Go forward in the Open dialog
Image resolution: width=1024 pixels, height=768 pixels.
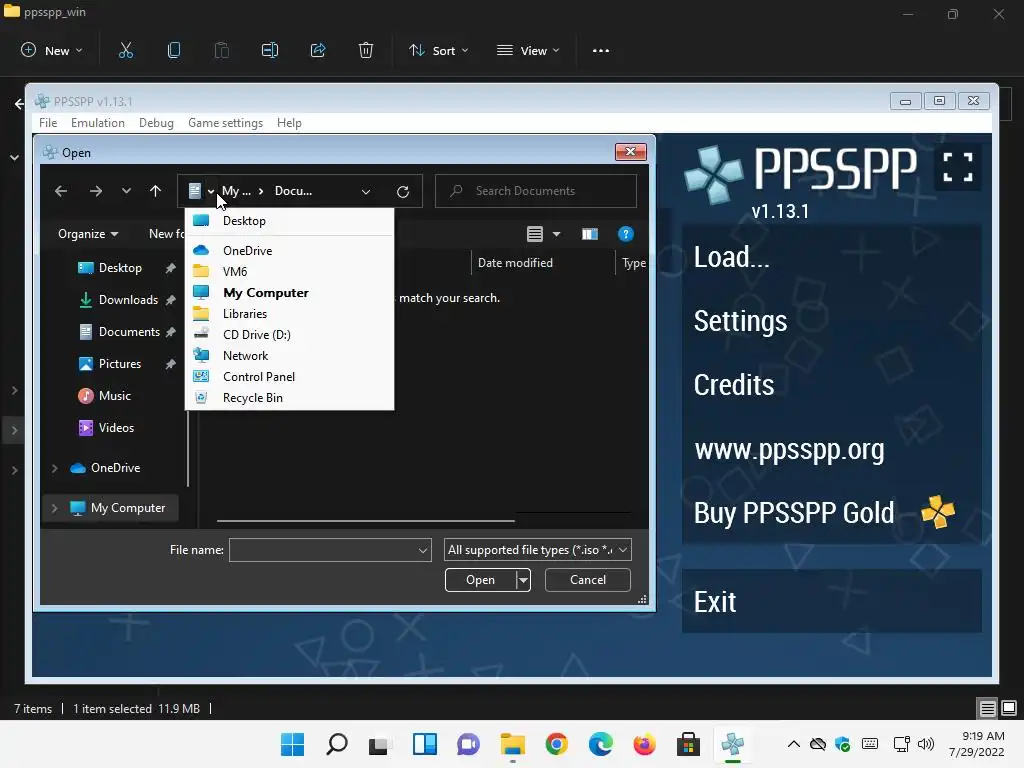pos(95,191)
